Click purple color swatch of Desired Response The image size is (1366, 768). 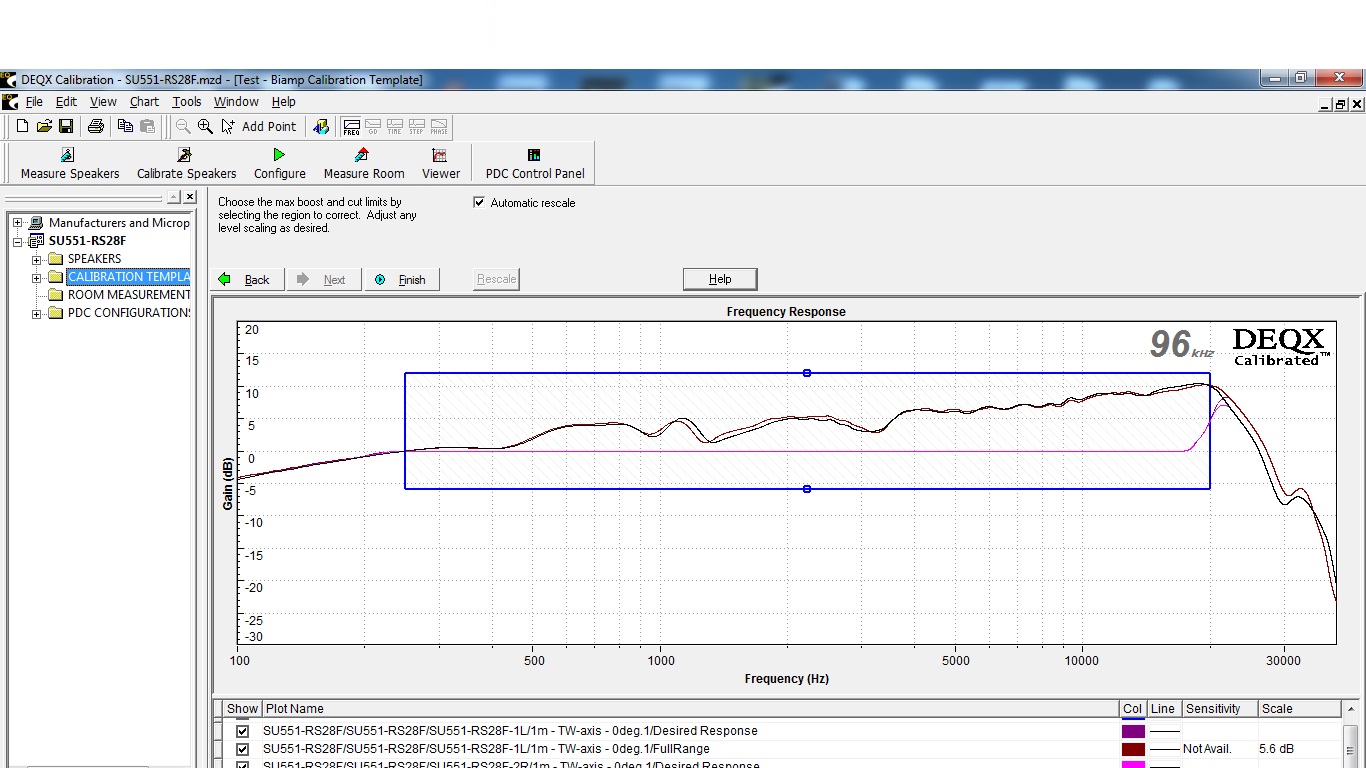(1133, 731)
